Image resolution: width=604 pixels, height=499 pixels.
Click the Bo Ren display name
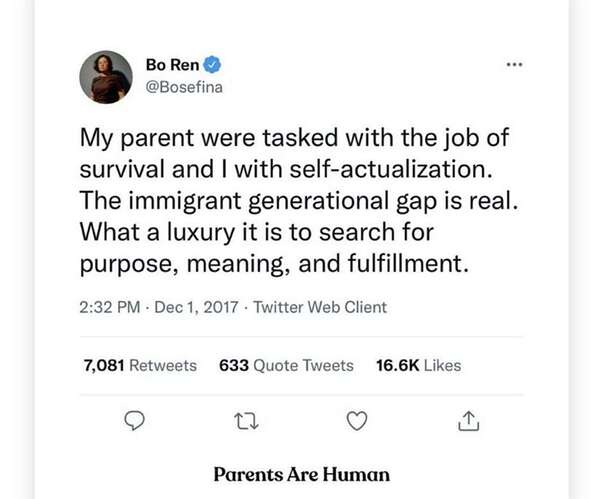click(172, 65)
